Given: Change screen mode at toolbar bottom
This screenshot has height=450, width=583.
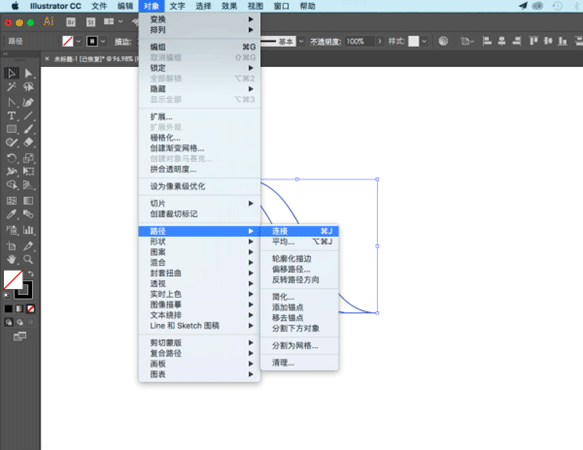Looking at the screenshot, I should point(20,337).
